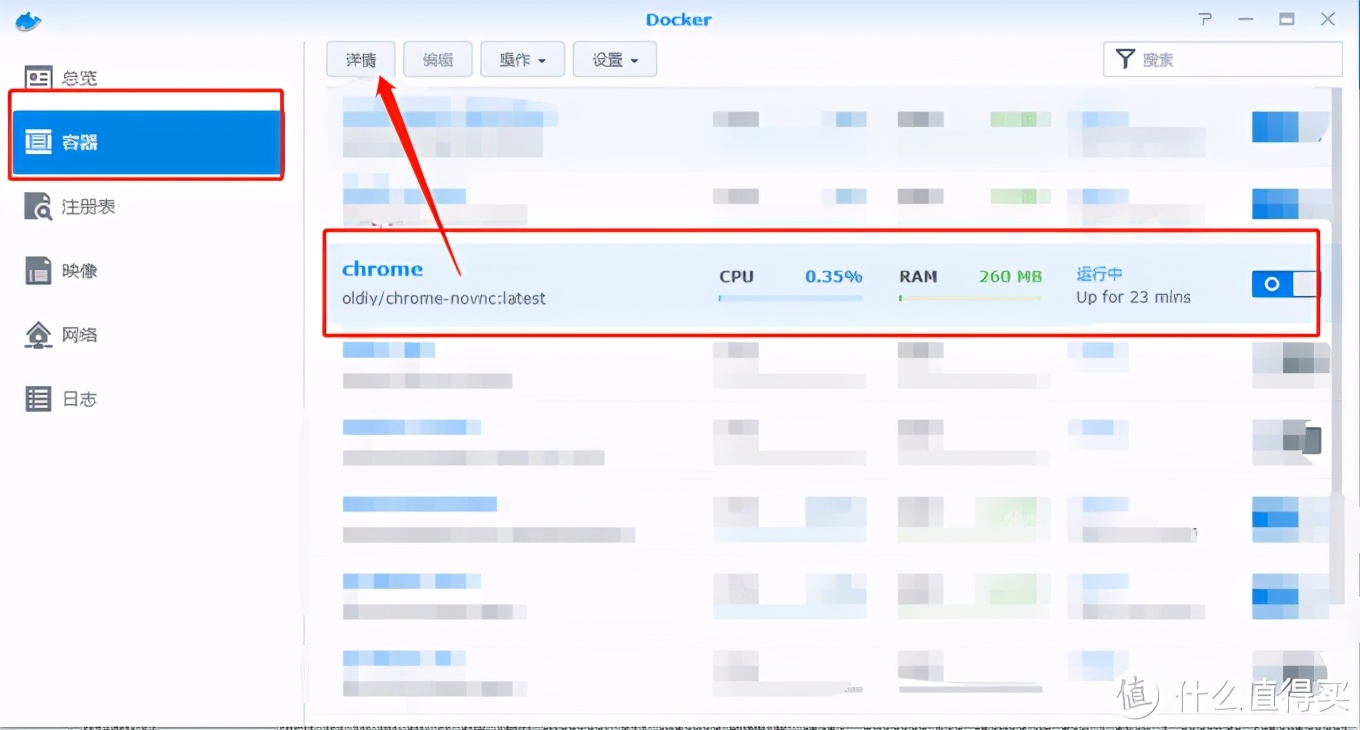Screen dimensions: 1360x730
Task: Click the 容器 container list icon
Action: coord(39,142)
